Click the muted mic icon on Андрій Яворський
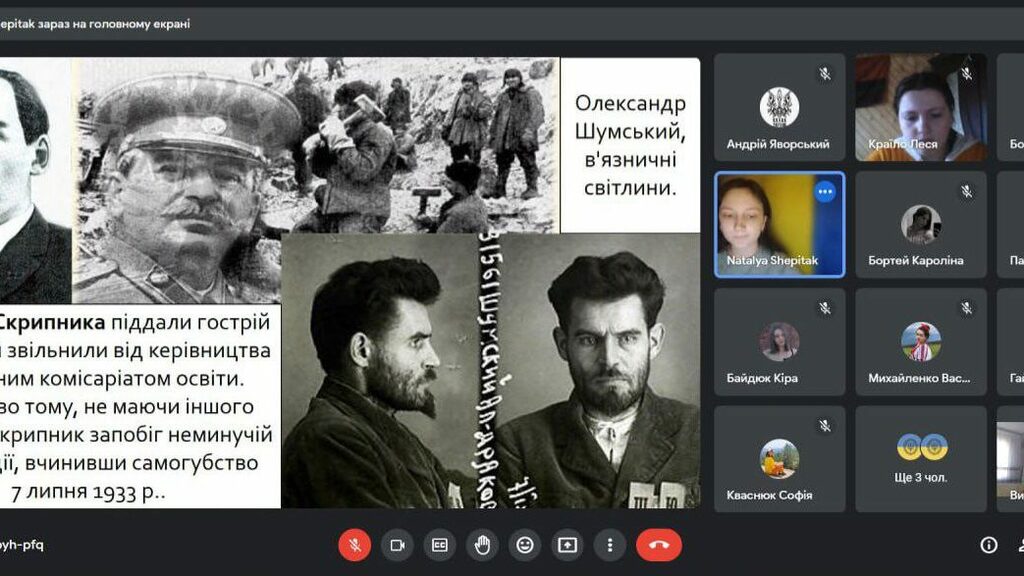1024x576 pixels. [825, 74]
